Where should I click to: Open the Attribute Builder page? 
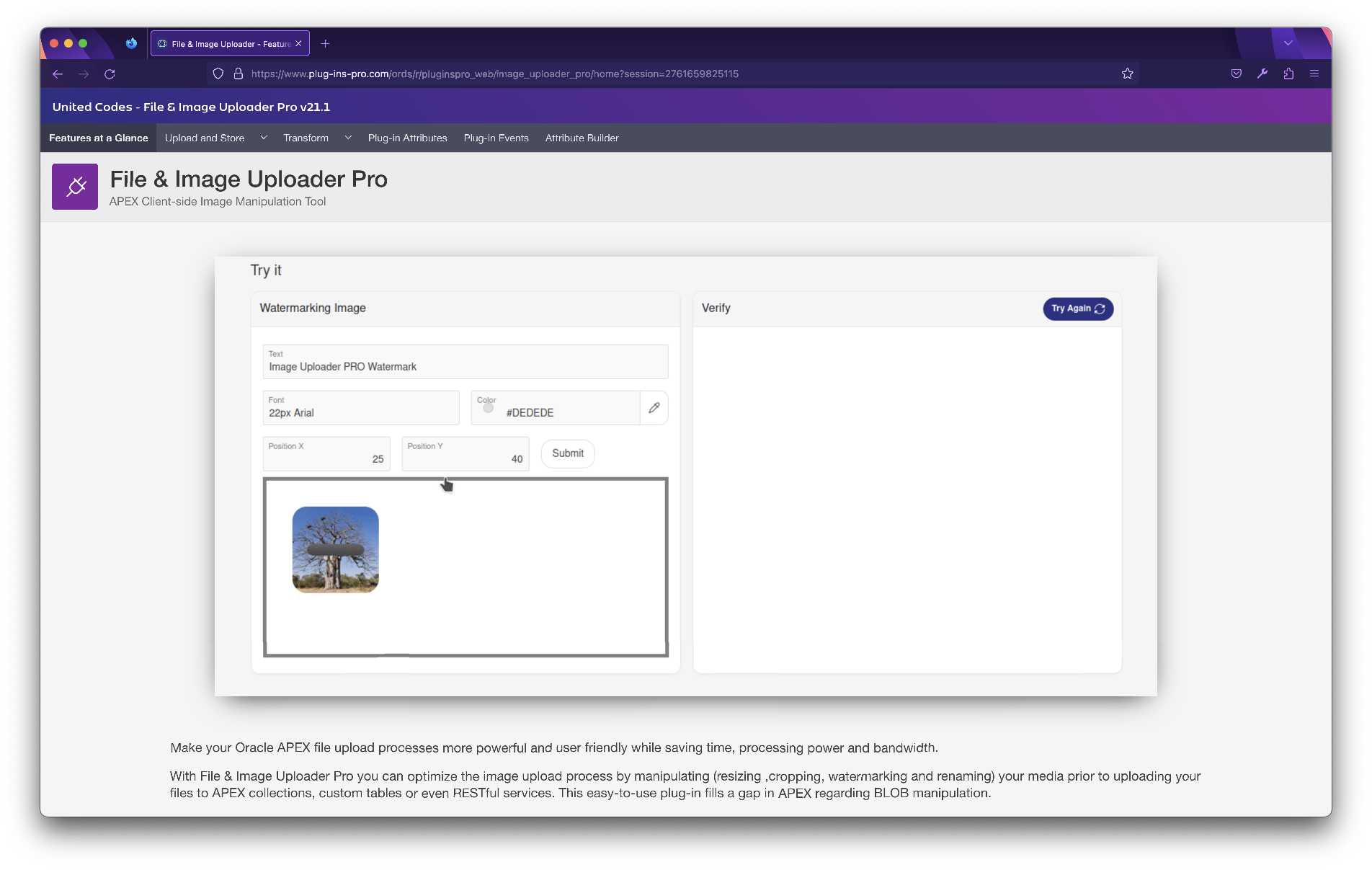[582, 138]
